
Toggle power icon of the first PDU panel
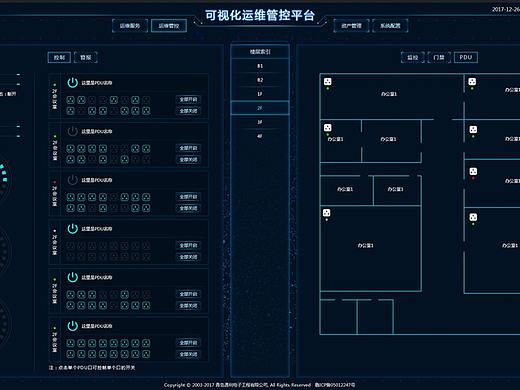click(x=72, y=83)
